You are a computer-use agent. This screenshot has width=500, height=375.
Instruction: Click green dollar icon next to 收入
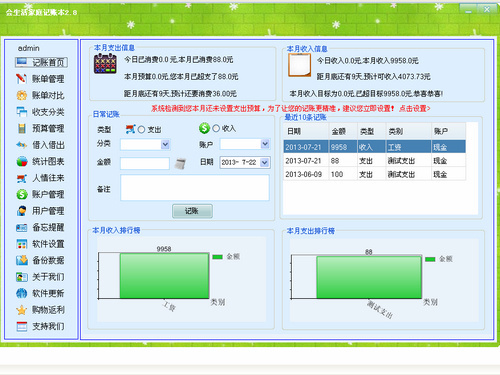click(x=204, y=128)
